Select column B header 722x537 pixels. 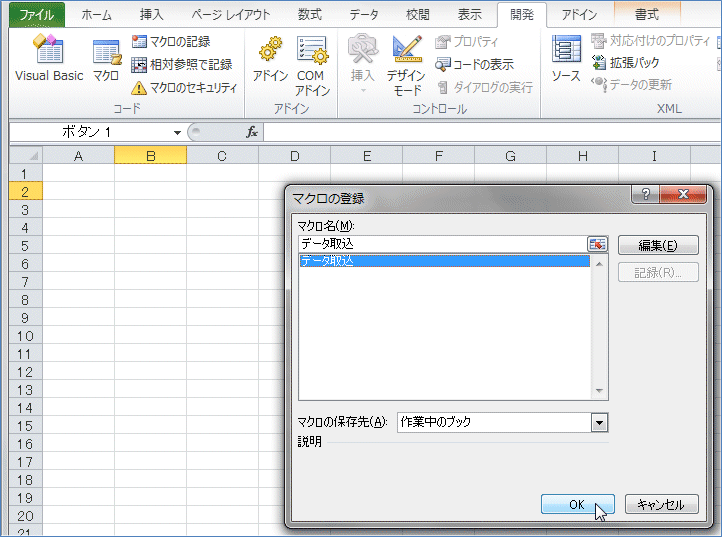(x=151, y=156)
